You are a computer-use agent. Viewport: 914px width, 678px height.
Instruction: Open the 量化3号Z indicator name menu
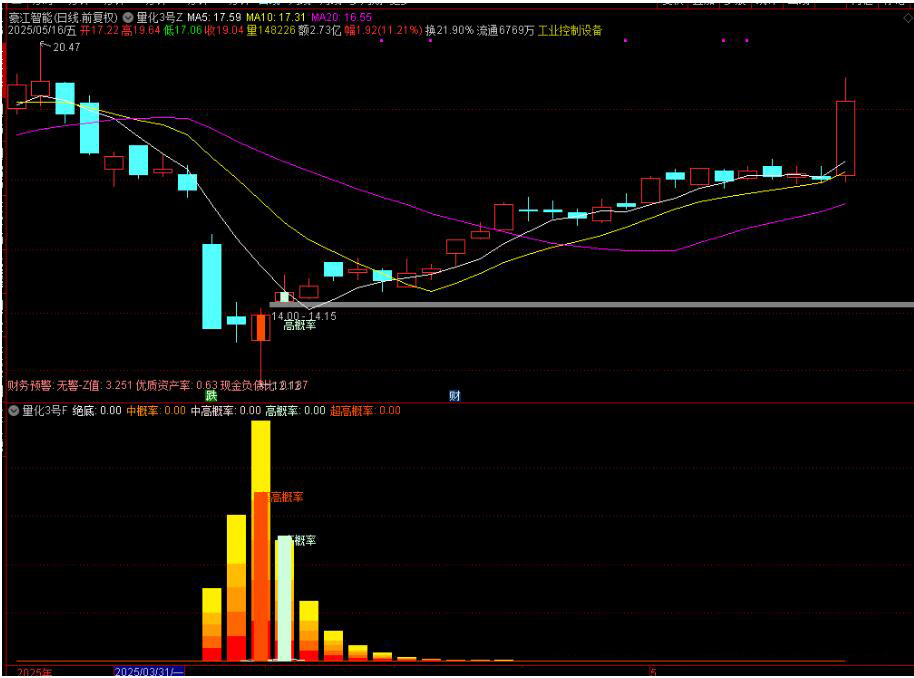click(x=159, y=18)
